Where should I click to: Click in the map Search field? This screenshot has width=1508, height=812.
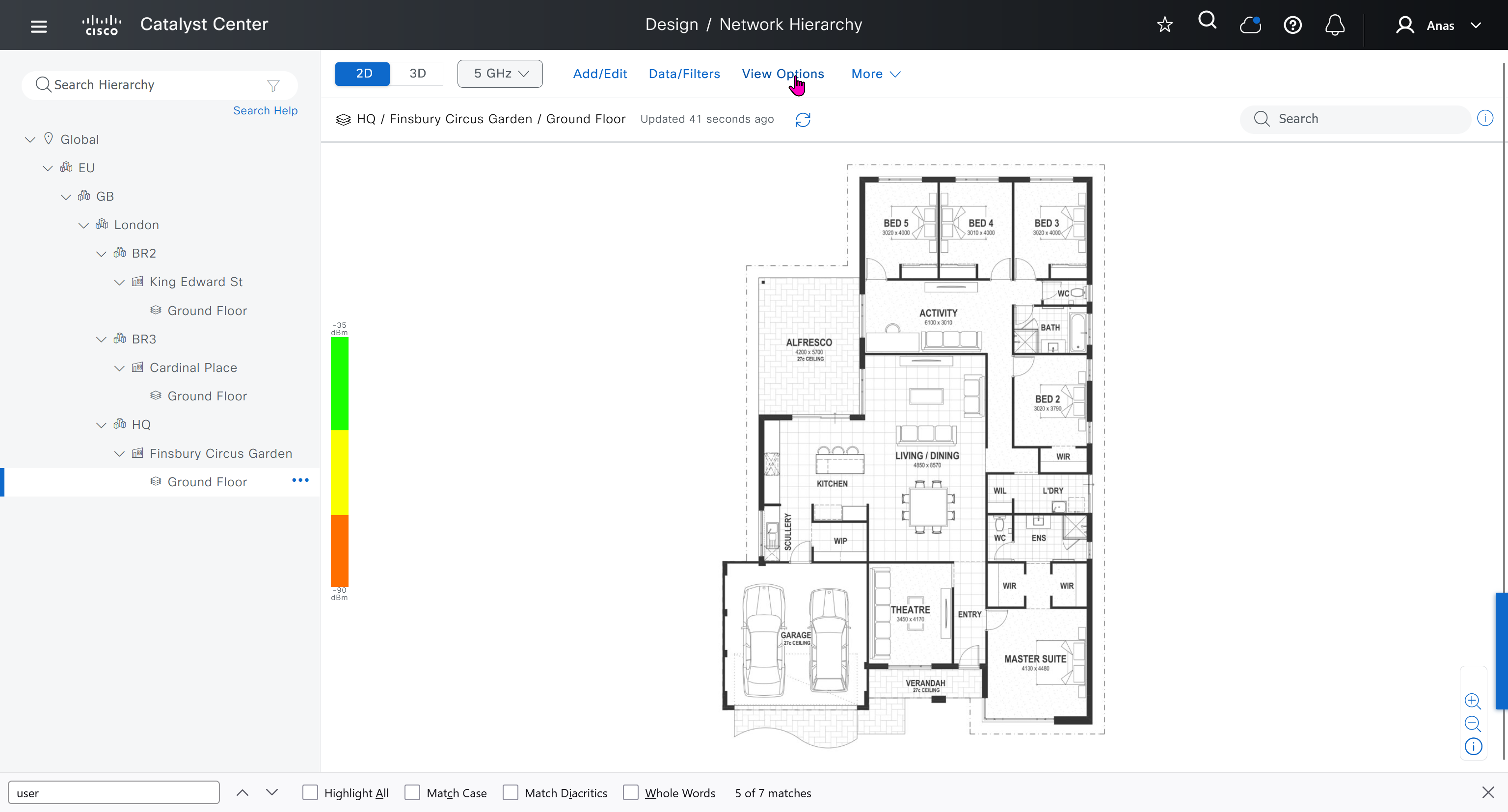[1364, 119]
